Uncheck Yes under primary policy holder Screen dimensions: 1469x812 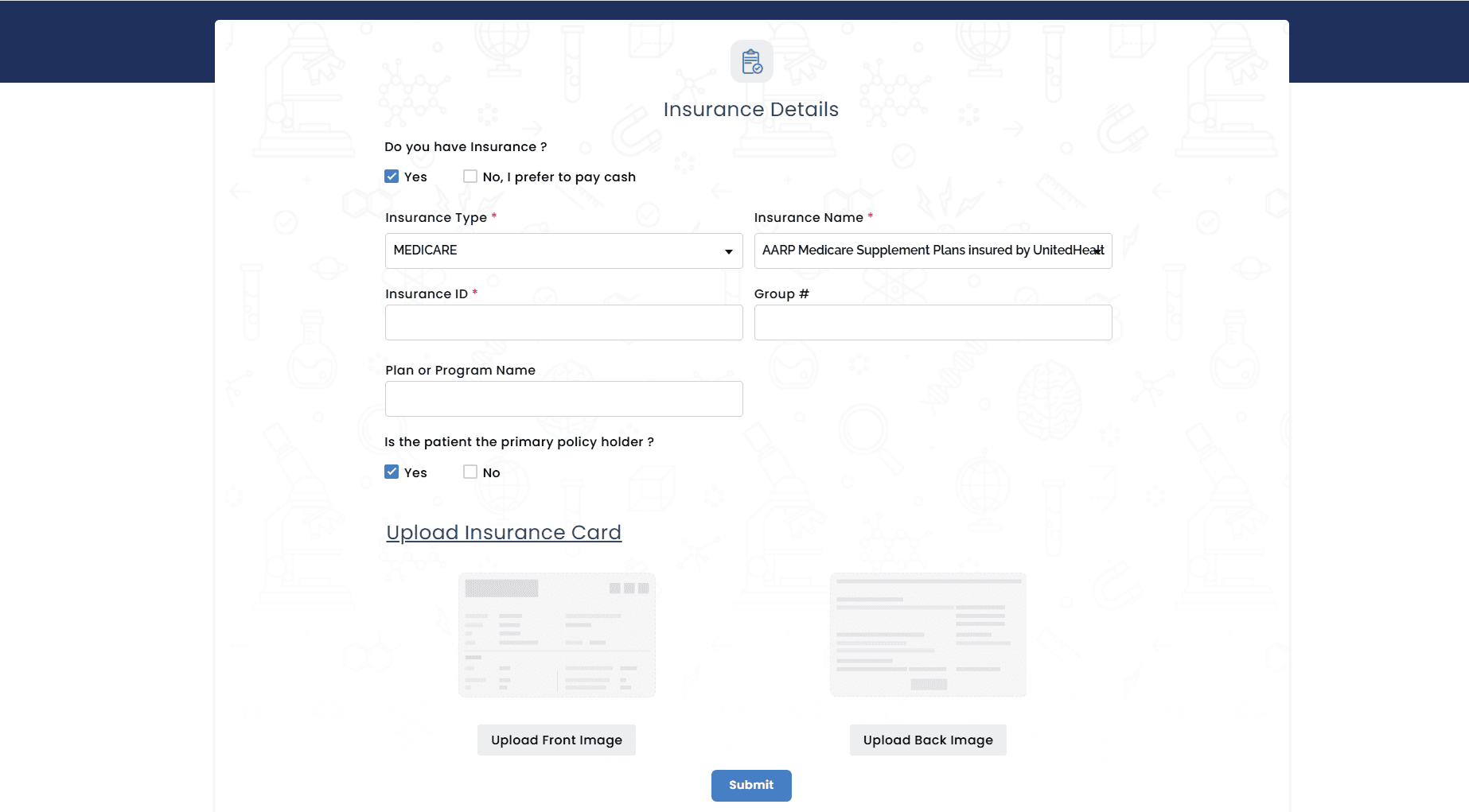(391, 472)
